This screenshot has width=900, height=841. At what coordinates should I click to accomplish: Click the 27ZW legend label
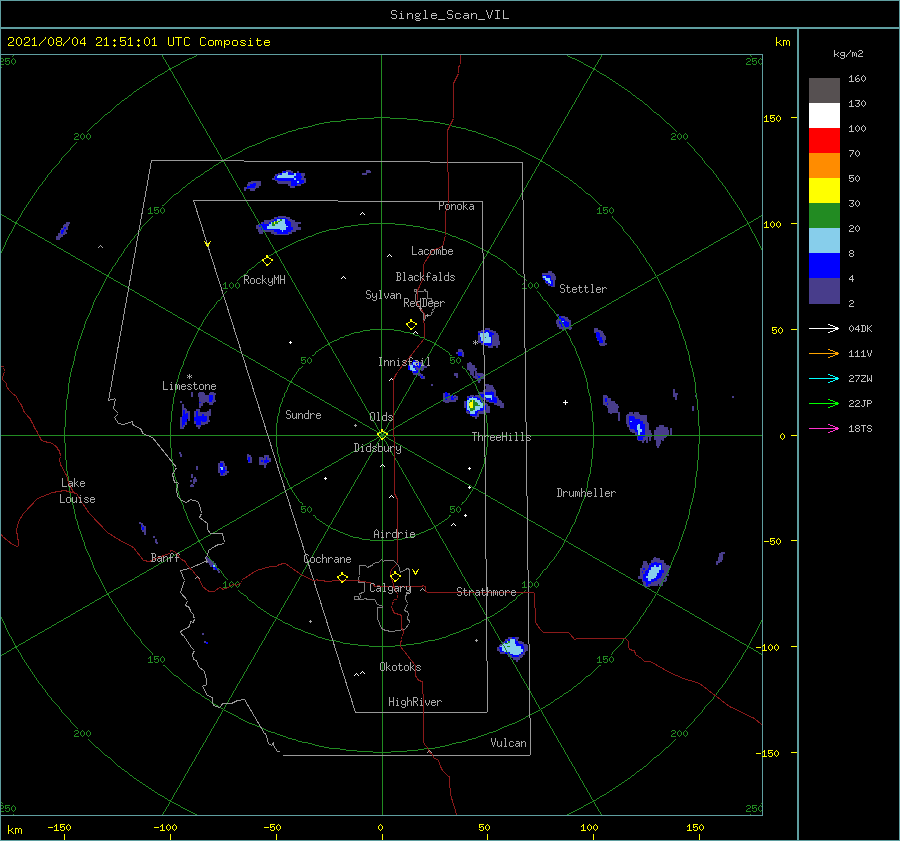point(860,378)
